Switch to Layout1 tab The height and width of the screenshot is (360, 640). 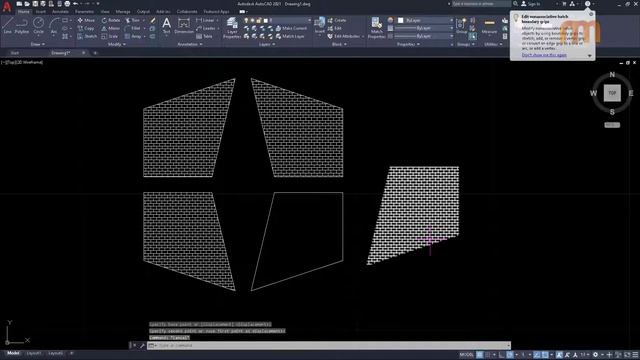33,353
